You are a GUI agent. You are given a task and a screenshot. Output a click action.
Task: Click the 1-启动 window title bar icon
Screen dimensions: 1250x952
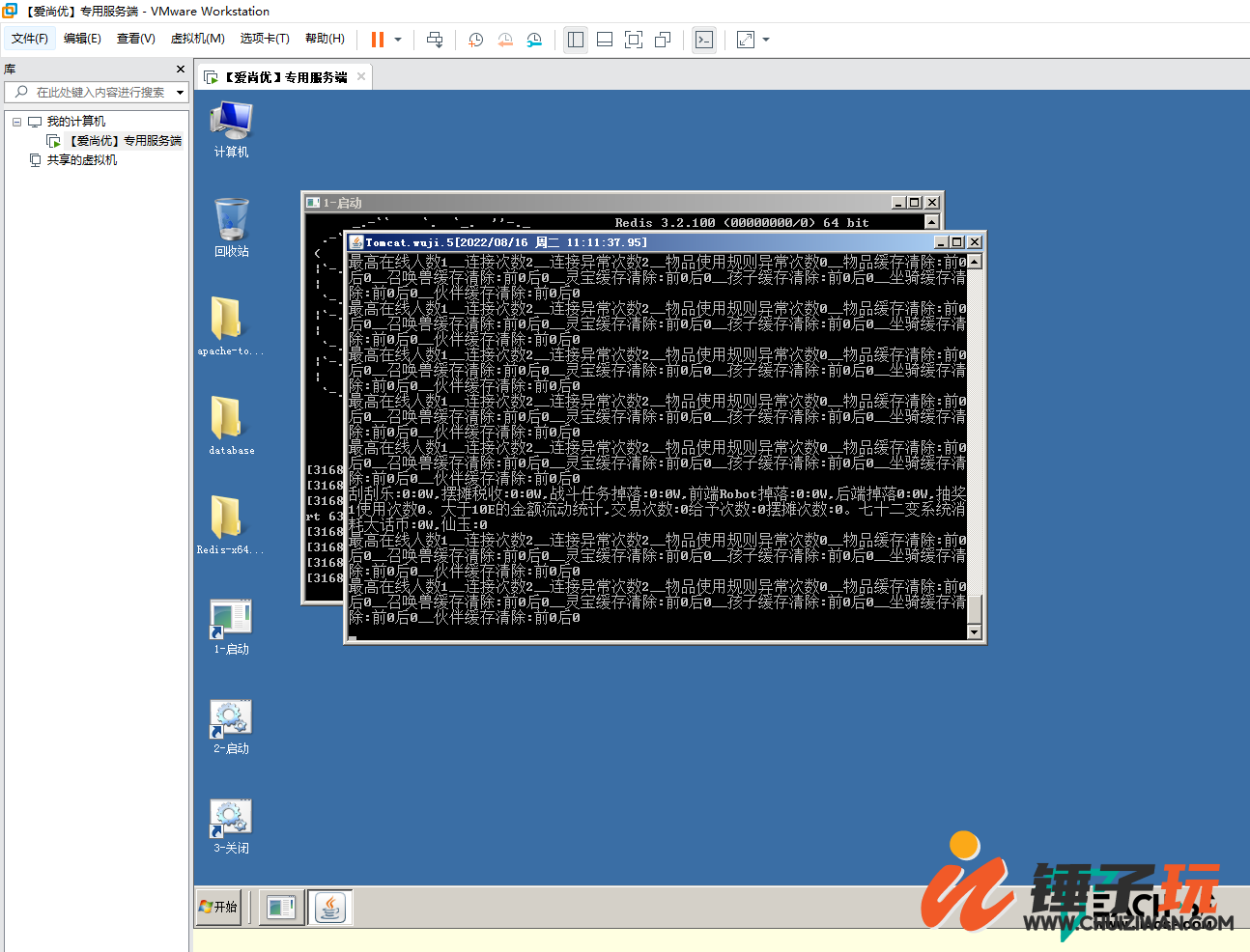pos(313,203)
